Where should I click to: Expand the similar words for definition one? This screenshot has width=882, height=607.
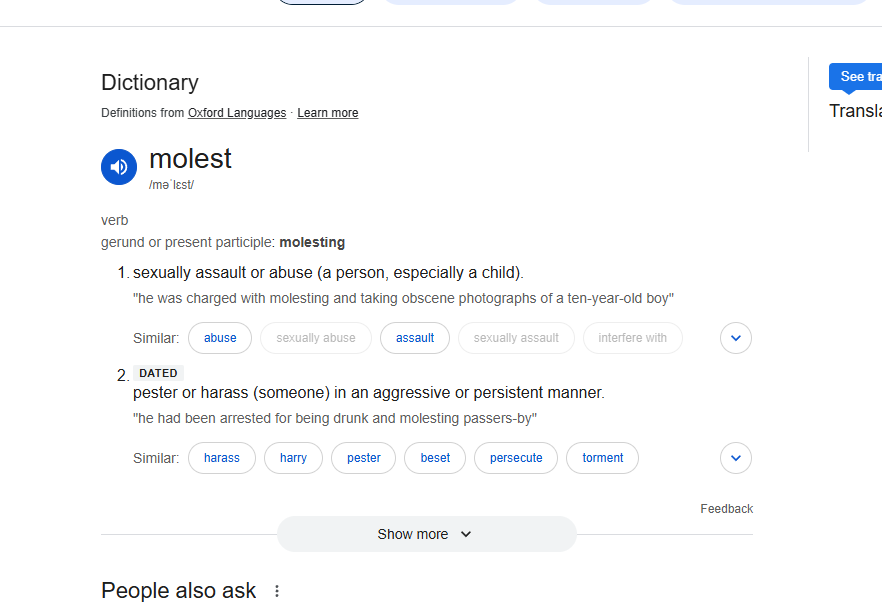click(735, 338)
